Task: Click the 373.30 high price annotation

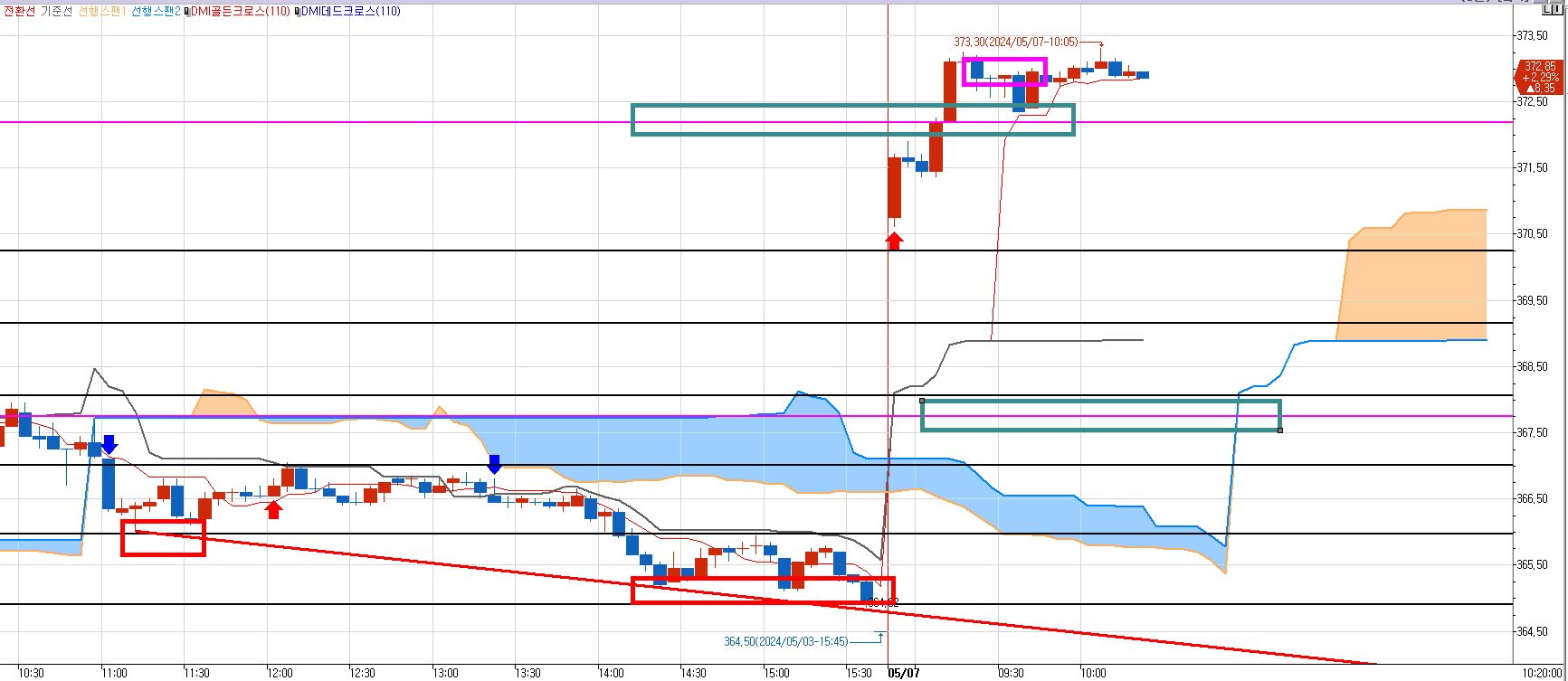Action: click(x=1015, y=42)
